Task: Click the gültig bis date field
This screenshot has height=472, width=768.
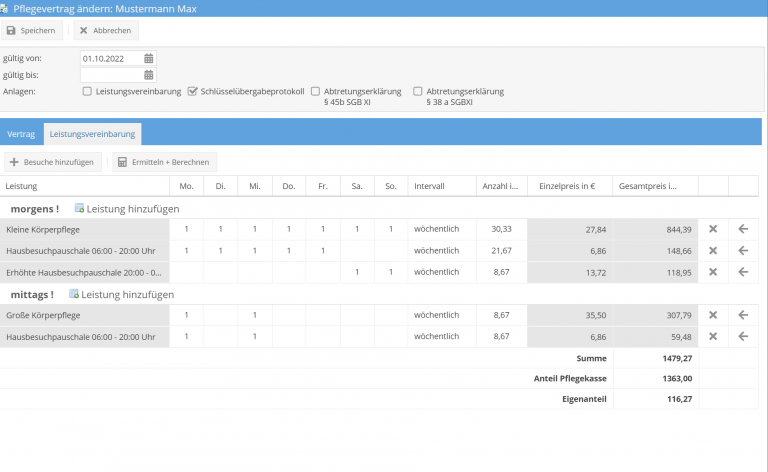Action: [111, 75]
